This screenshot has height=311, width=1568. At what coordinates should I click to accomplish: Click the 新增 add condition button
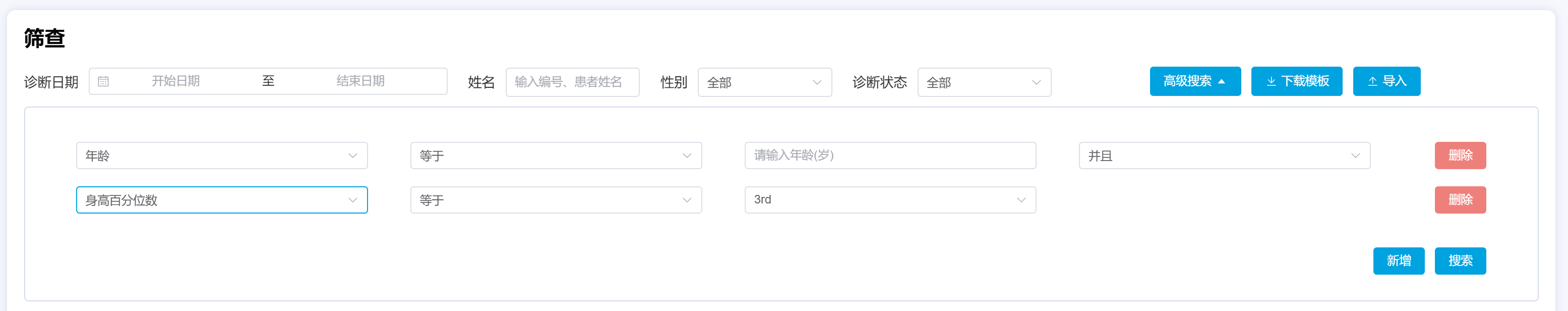pyautogui.click(x=1398, y=261)
